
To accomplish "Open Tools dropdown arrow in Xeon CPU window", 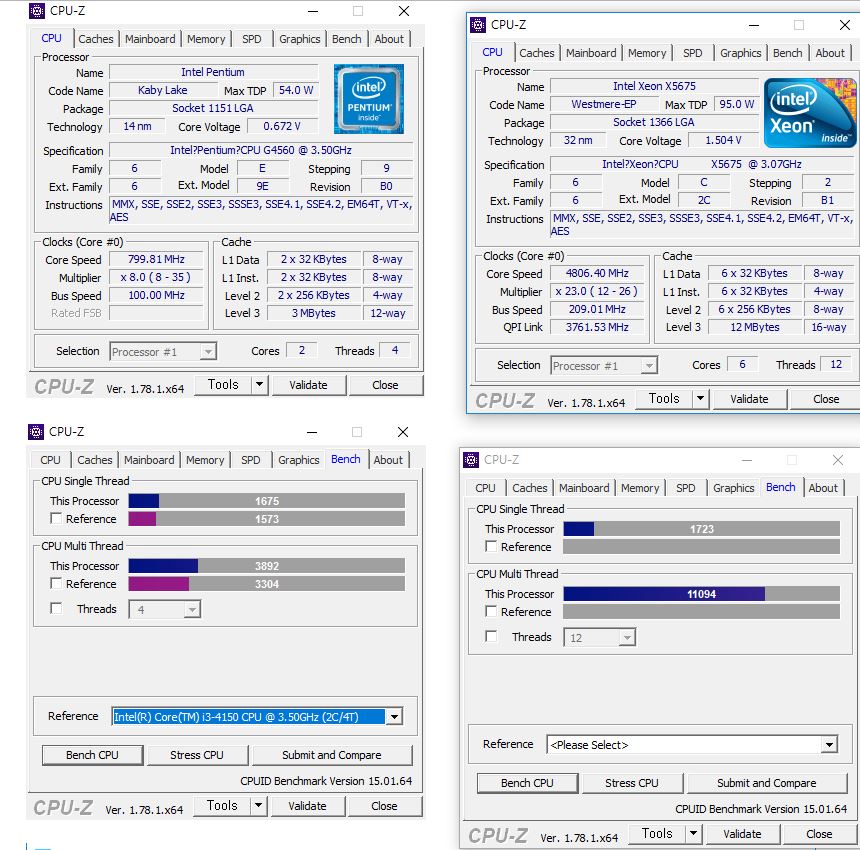I will 700,399.
